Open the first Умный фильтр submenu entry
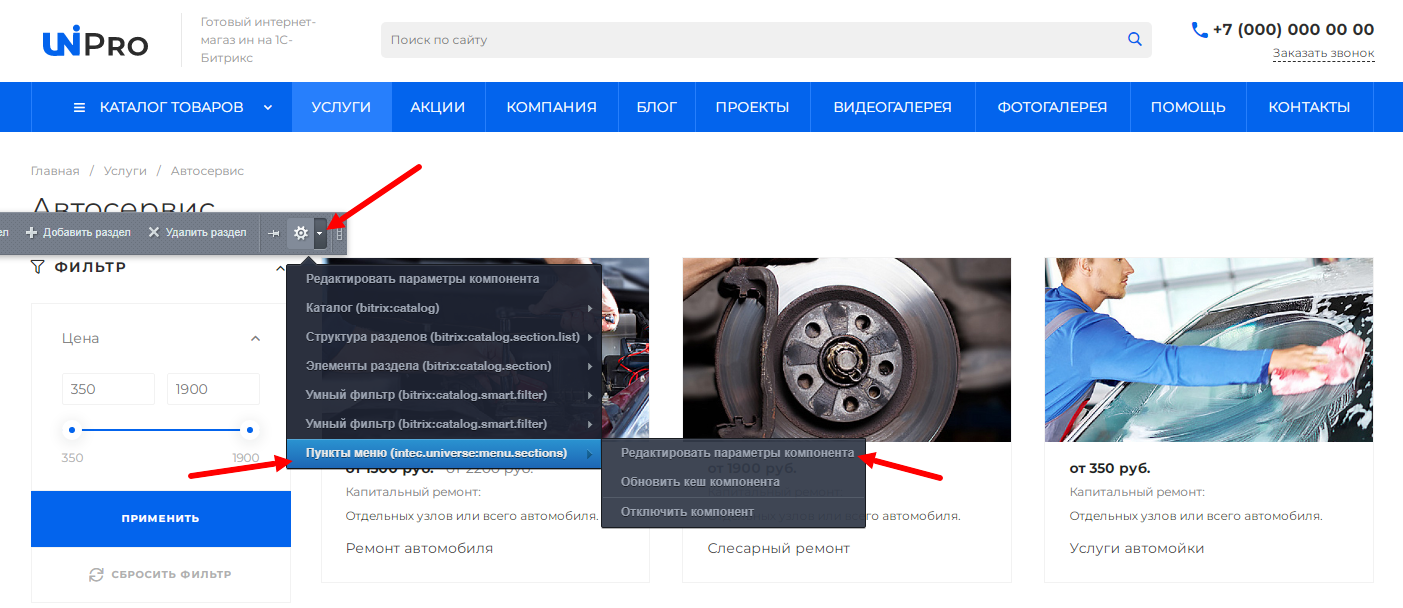 [445, 395]
